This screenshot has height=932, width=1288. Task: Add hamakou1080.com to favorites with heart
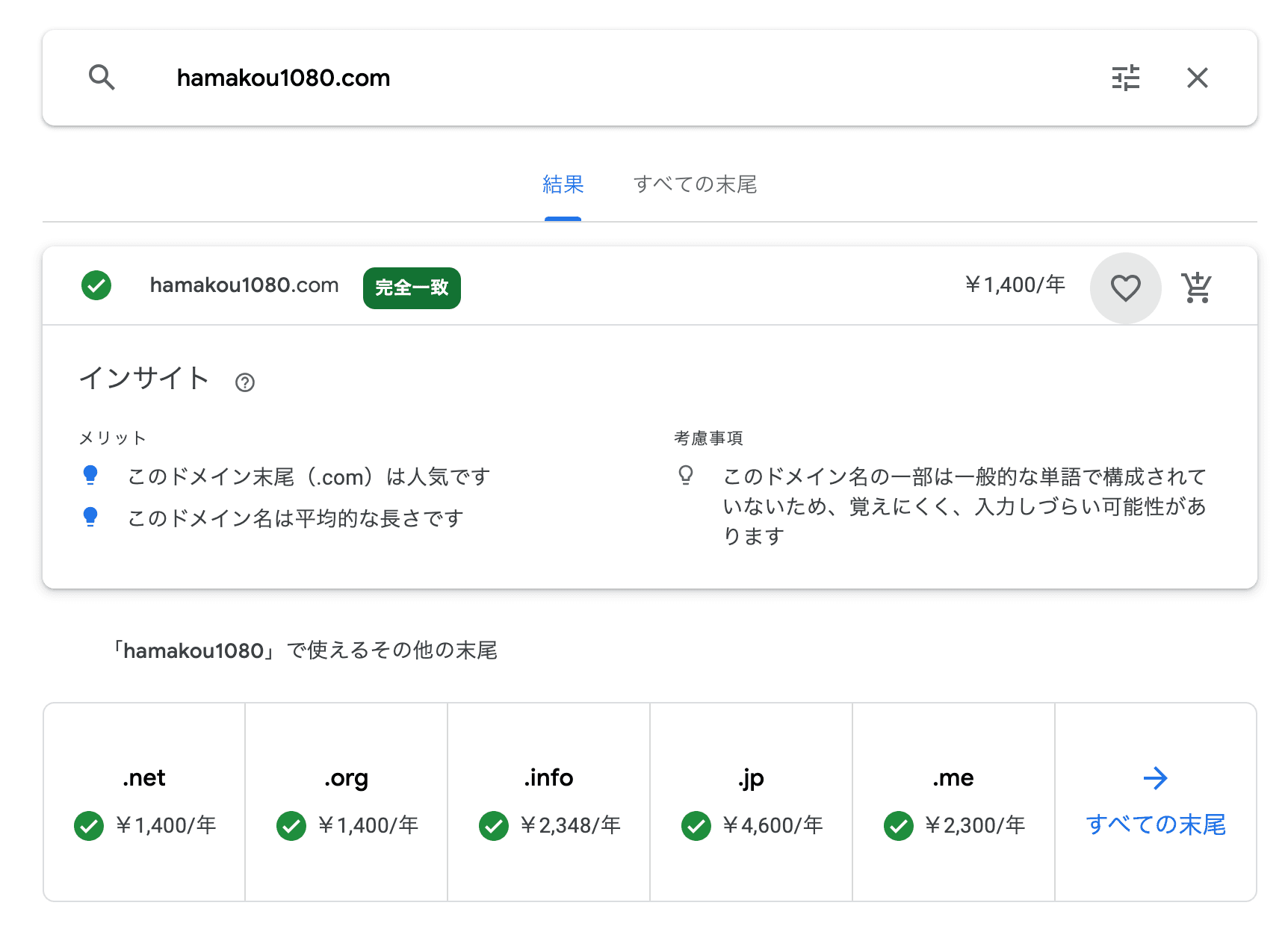(x=1125, y=288)
